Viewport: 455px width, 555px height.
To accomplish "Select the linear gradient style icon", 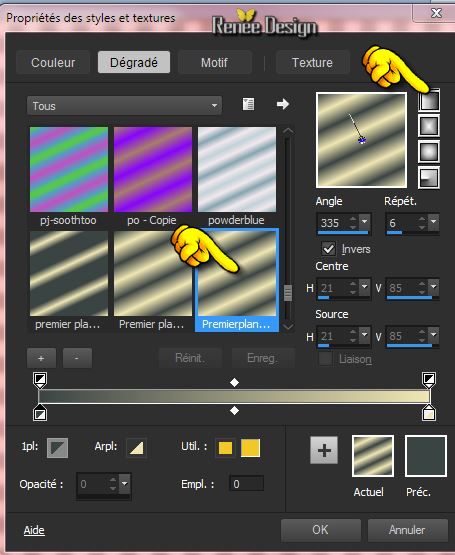I will tap(429, 101).
